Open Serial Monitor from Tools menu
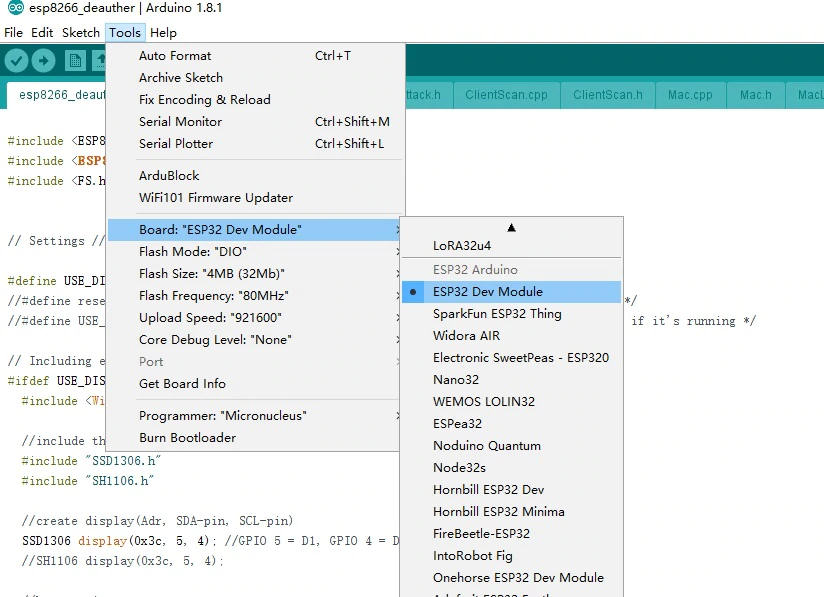 tap(254, 121)
